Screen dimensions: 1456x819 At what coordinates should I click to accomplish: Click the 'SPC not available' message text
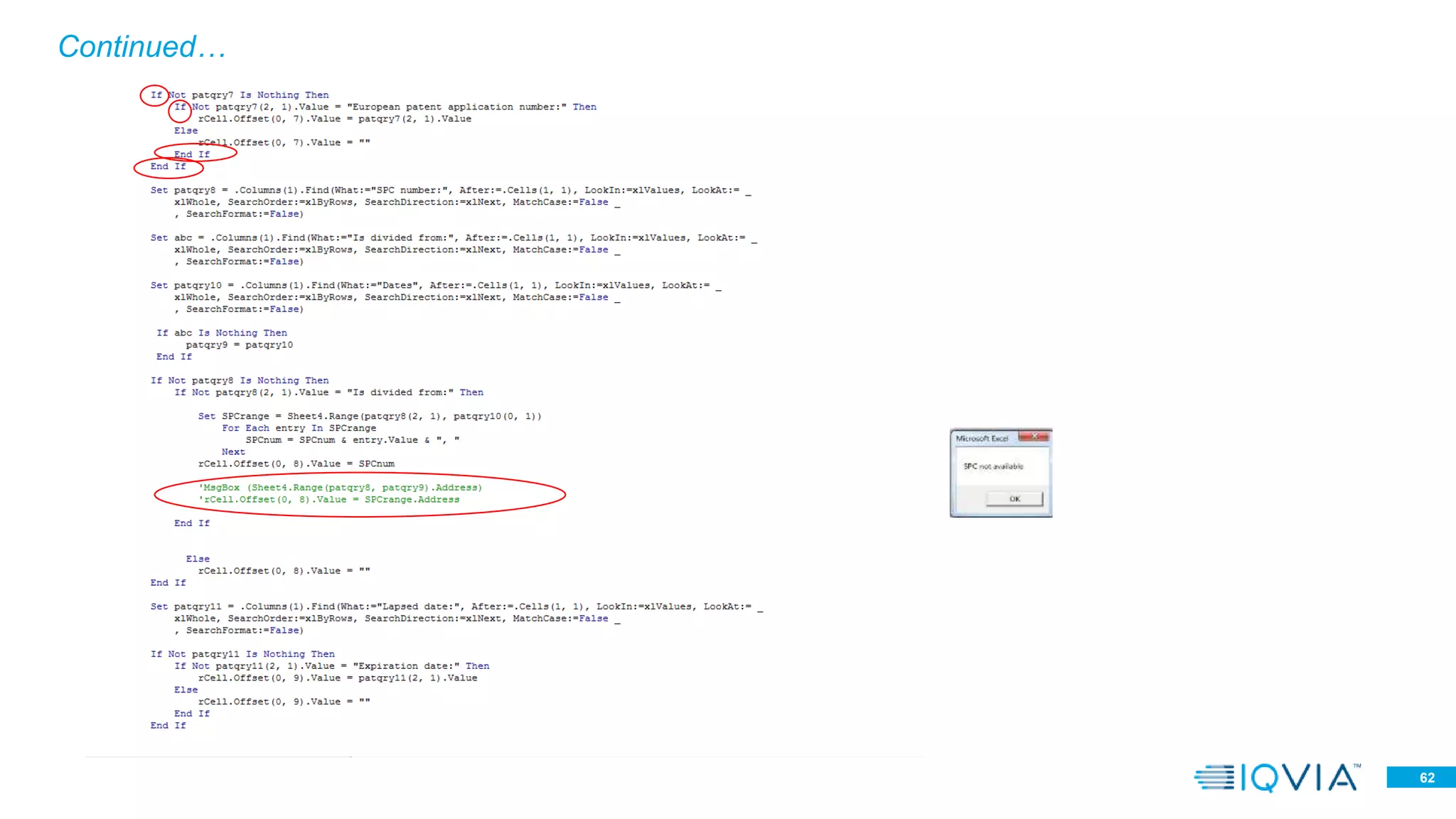(993, 466)
